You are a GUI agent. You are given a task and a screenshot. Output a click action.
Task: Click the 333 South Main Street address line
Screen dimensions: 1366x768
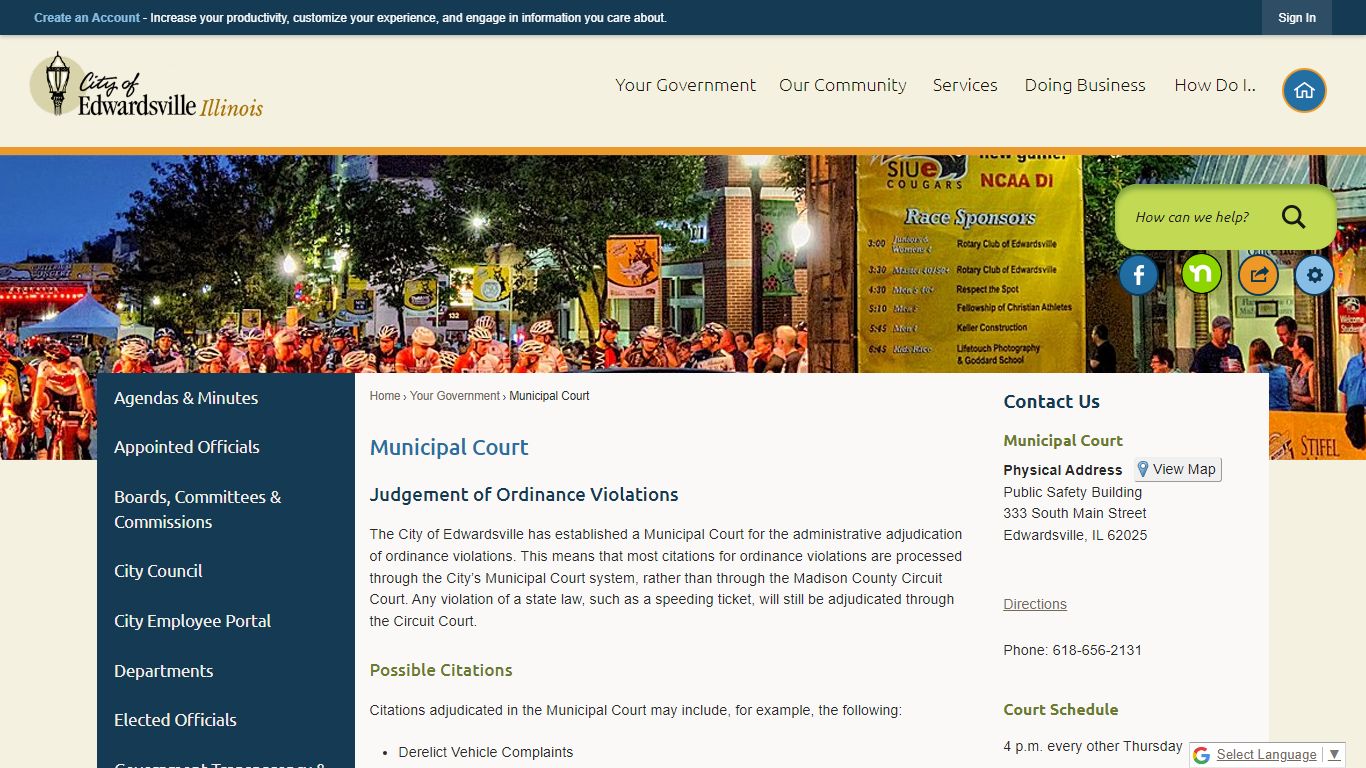pyautogui.click(x=1075, y=513)
